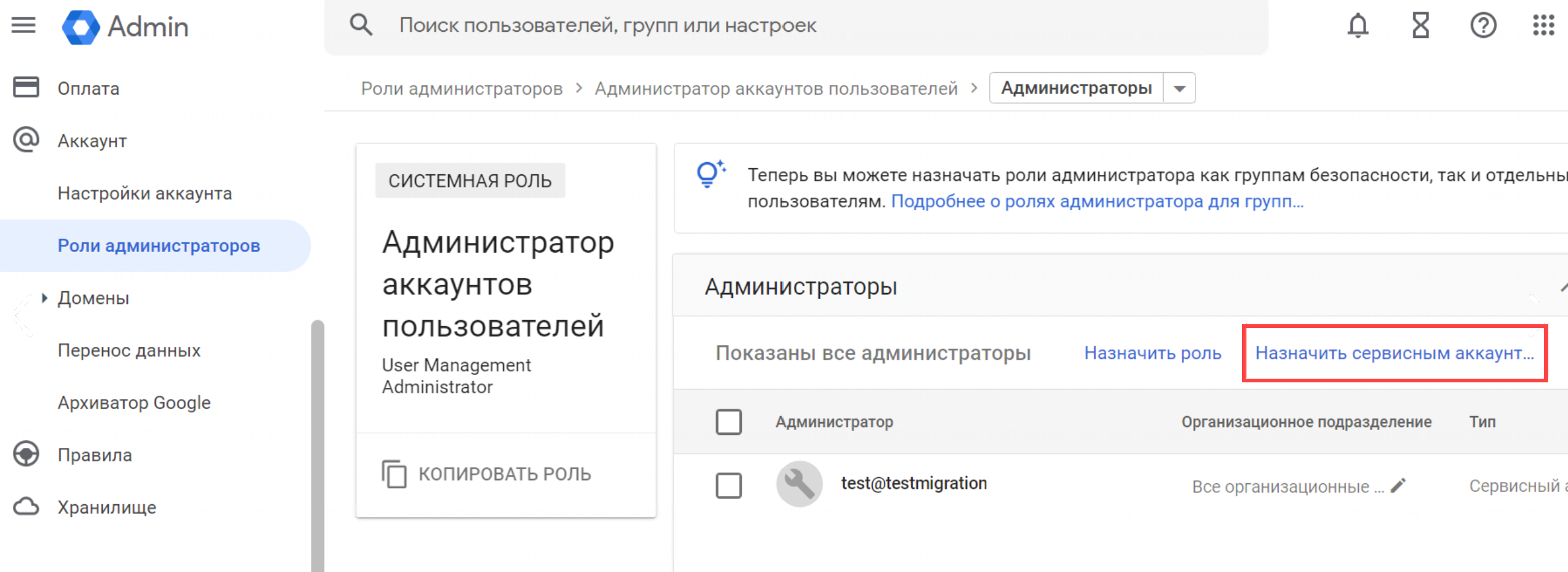Open the Администраторы breadcrumb dropdown arrow
This screenshot has height=572, width=1568.
(x=1180, y=89)
